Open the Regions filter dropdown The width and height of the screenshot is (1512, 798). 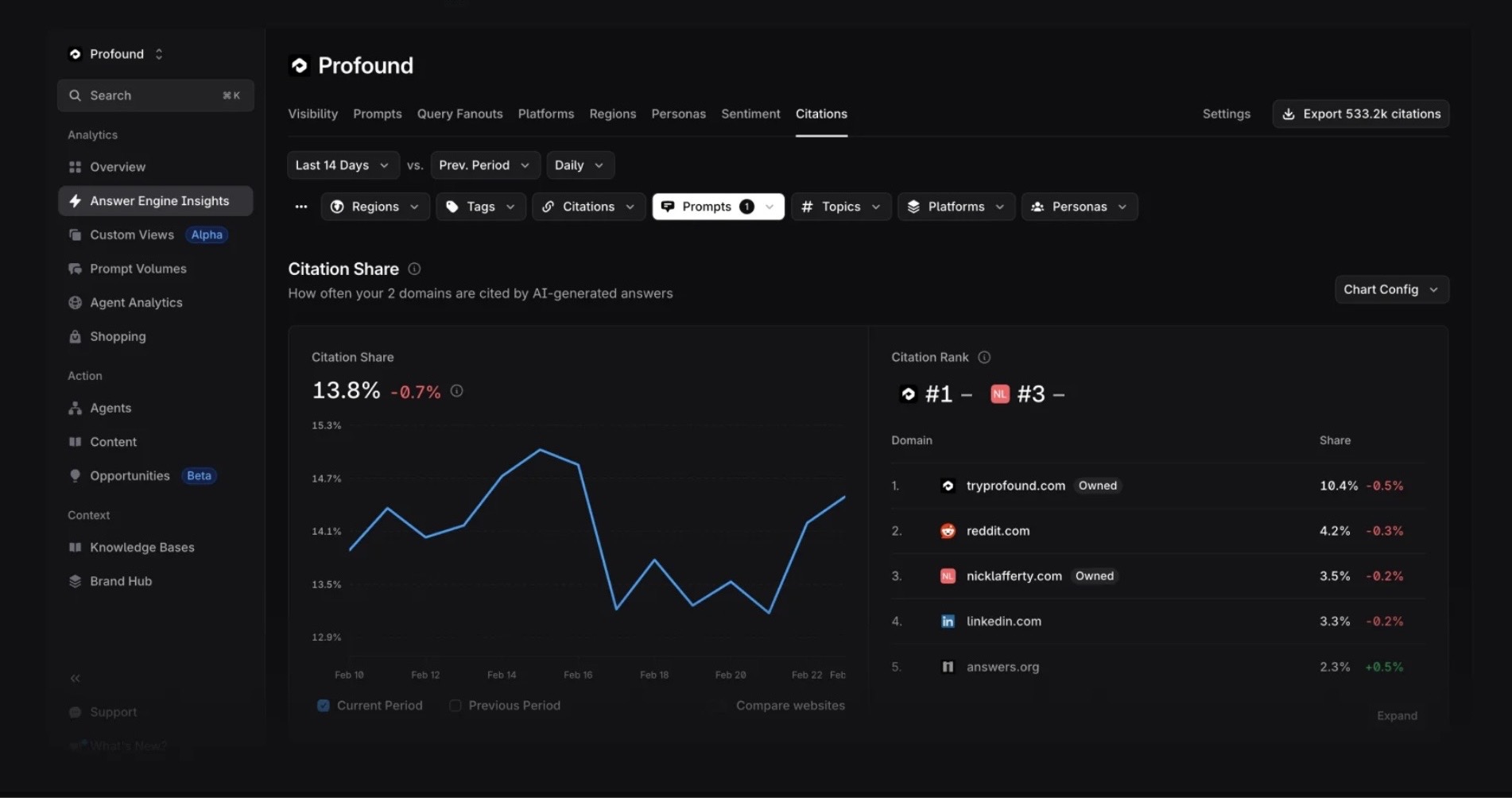(375, 207)
